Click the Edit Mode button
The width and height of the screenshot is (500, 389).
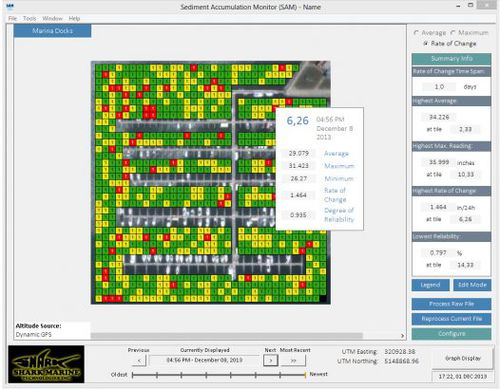point(472,285)
